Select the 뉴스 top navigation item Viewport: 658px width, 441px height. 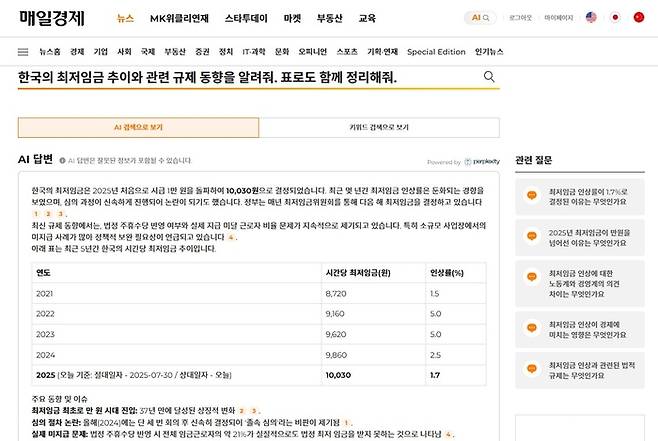click(x=125, y=18)
